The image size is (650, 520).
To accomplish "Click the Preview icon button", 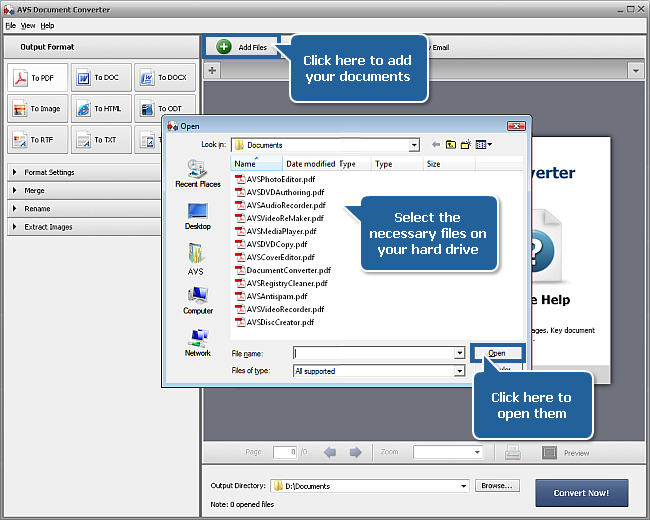I will point(549,452).
